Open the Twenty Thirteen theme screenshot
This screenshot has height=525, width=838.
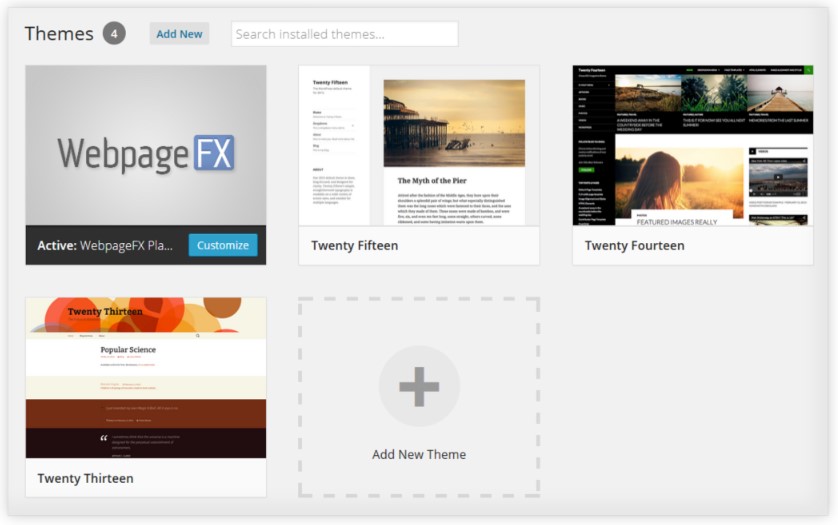pos(146,378)
